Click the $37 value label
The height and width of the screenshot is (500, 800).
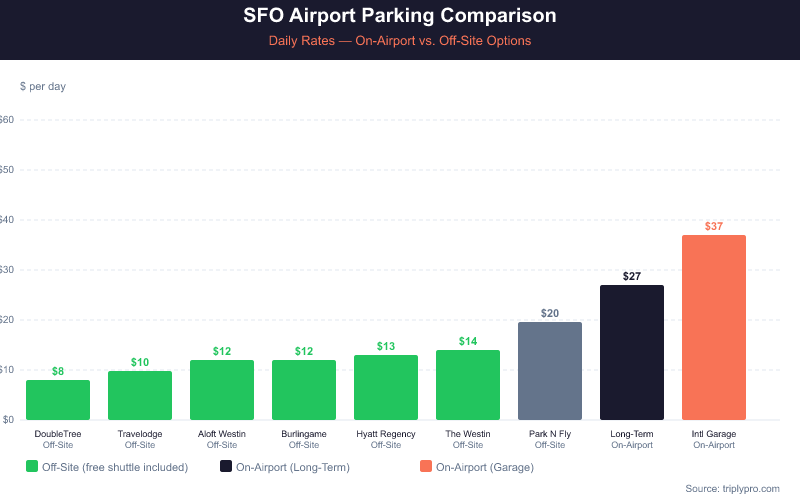[x=714, y=226]
